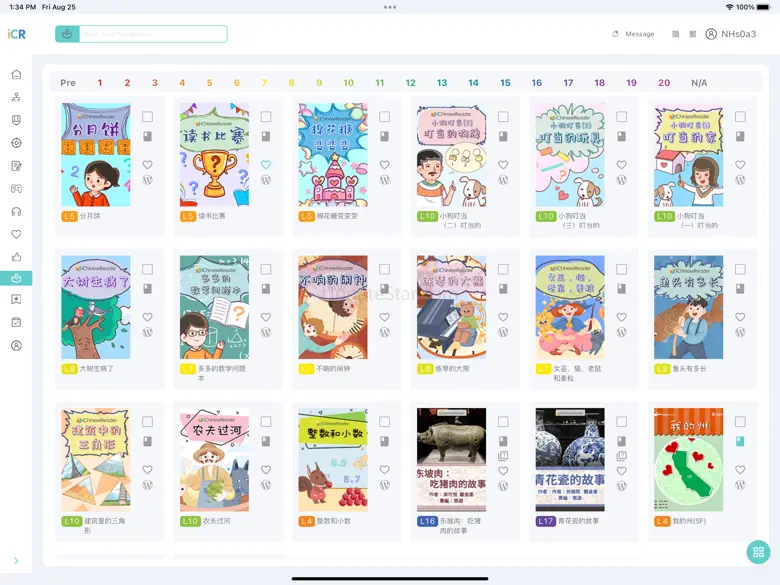Image resolution: width=780 pixels, height=585 pixels.
Task: Click the WordPress icon for 分月饼 book
Action: [x=147, y=180]
